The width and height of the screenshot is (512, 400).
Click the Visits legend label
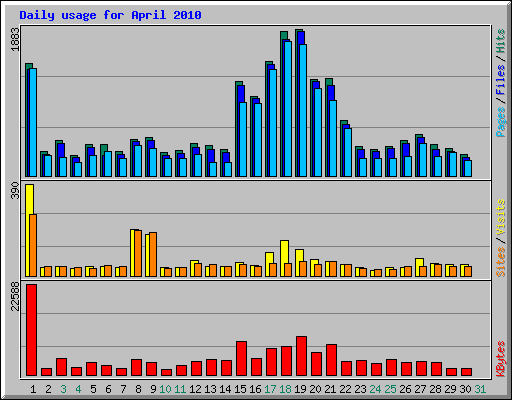500,217
